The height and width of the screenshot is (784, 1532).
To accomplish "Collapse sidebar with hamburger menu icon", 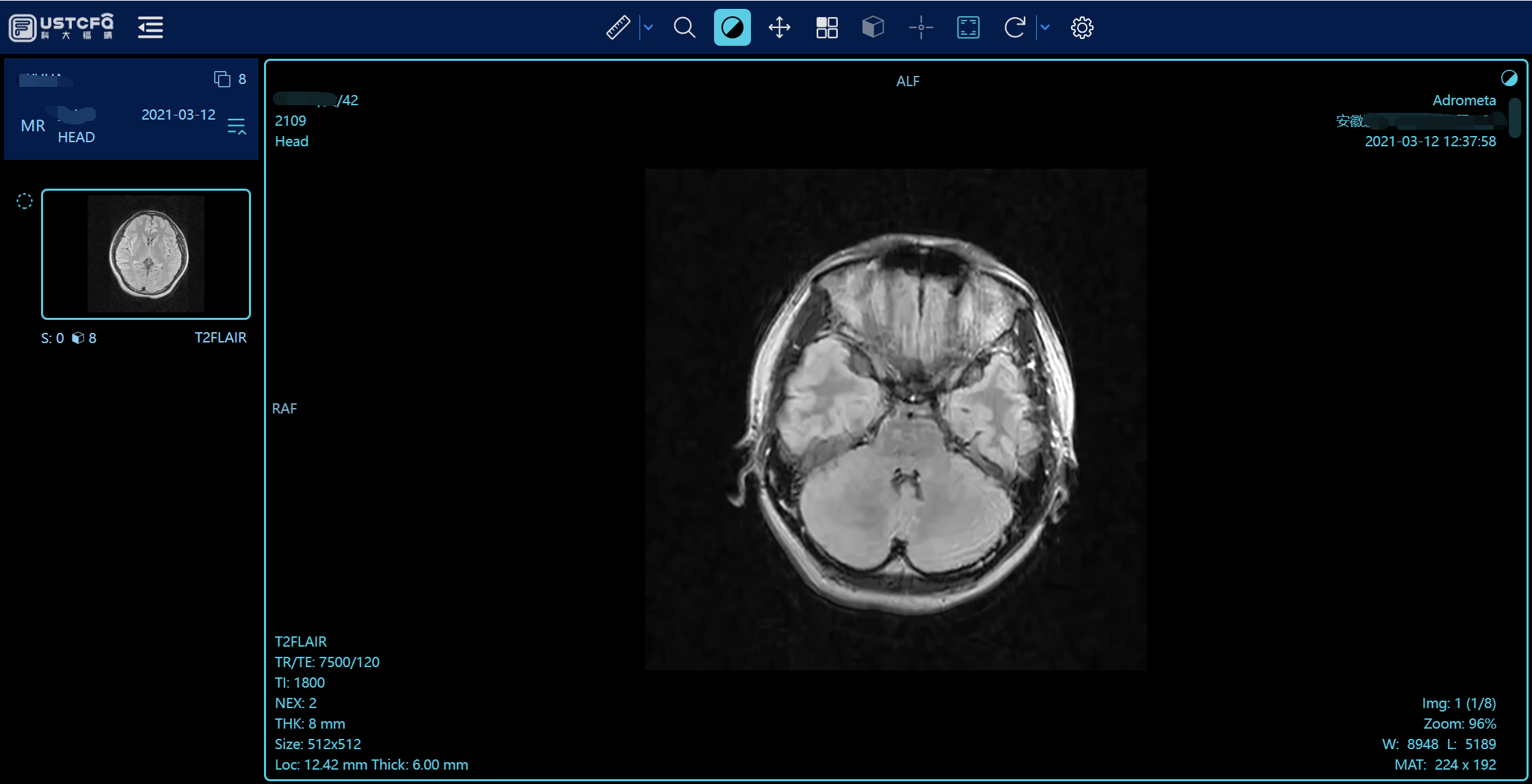I will click(x=150, y=27).
